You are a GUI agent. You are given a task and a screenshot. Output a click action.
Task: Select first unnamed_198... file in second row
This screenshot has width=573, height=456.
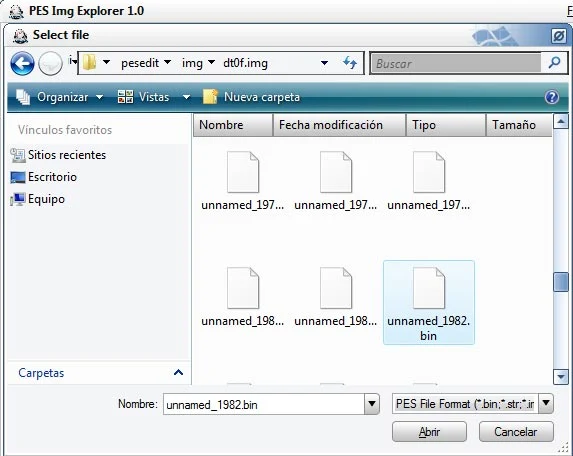click(243, 297)
